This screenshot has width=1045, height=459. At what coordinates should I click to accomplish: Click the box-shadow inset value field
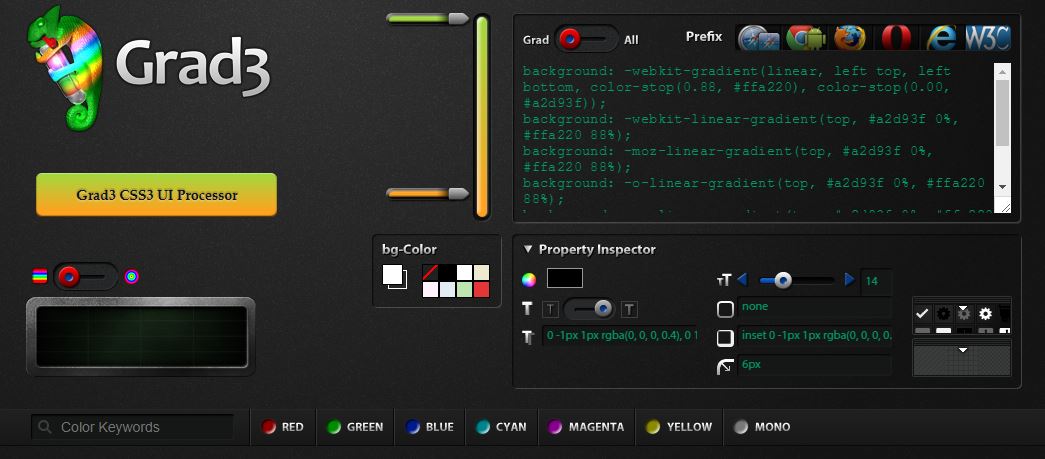[x=814, y=336]
